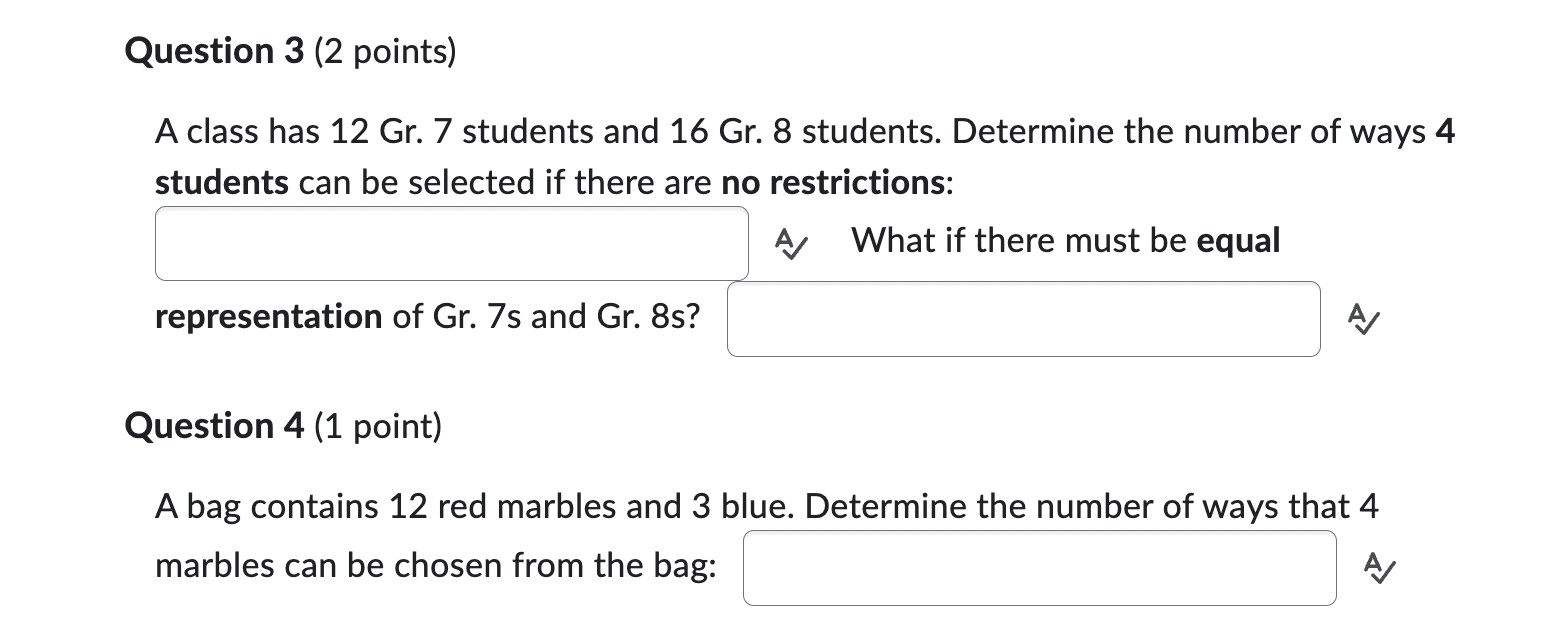Click the spell check icon beside the first Question 3 blank
1546x636 pixels.
pyautogui.click(x=789, y=243)
